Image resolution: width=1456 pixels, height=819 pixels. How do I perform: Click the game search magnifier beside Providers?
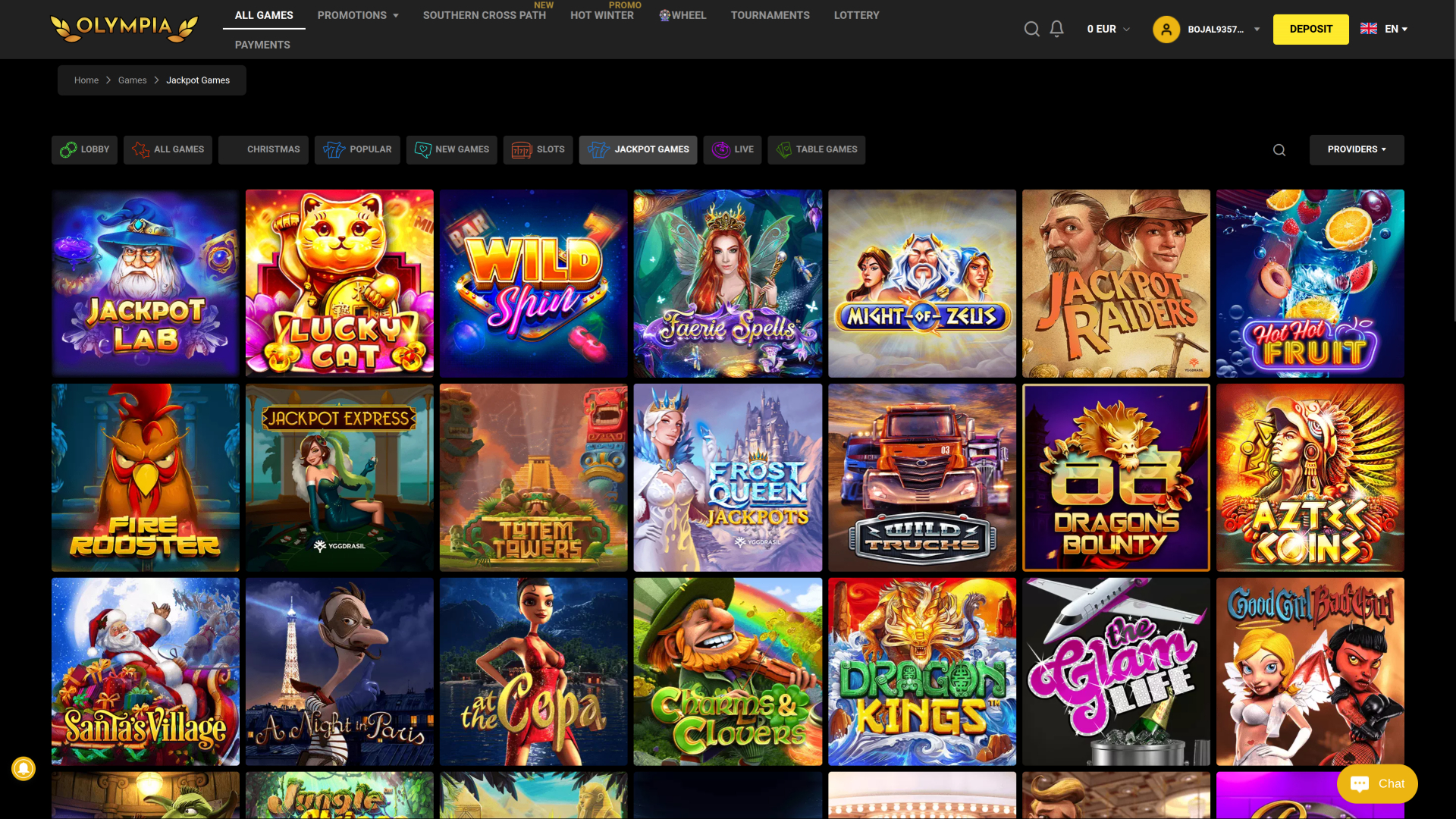click(x=1279, y=149)
